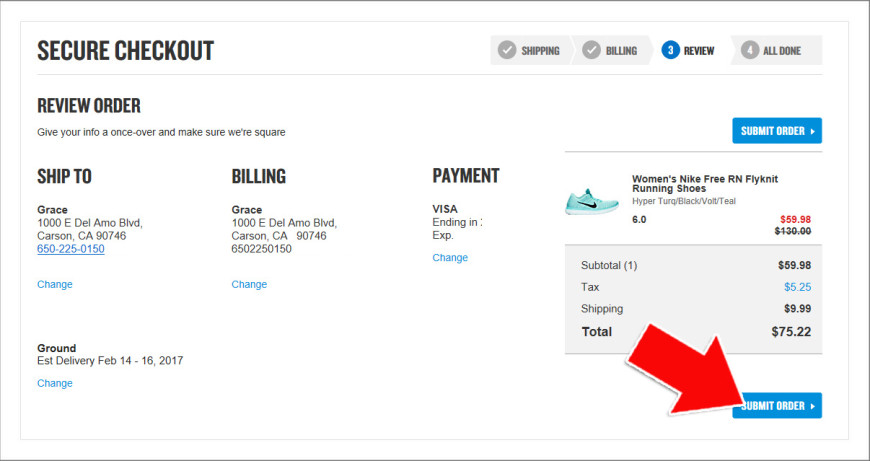The height and width of the screenshot is (461, 870).
Task: Go to the Shipping checkout step
Action: click(x=530, y=50)
